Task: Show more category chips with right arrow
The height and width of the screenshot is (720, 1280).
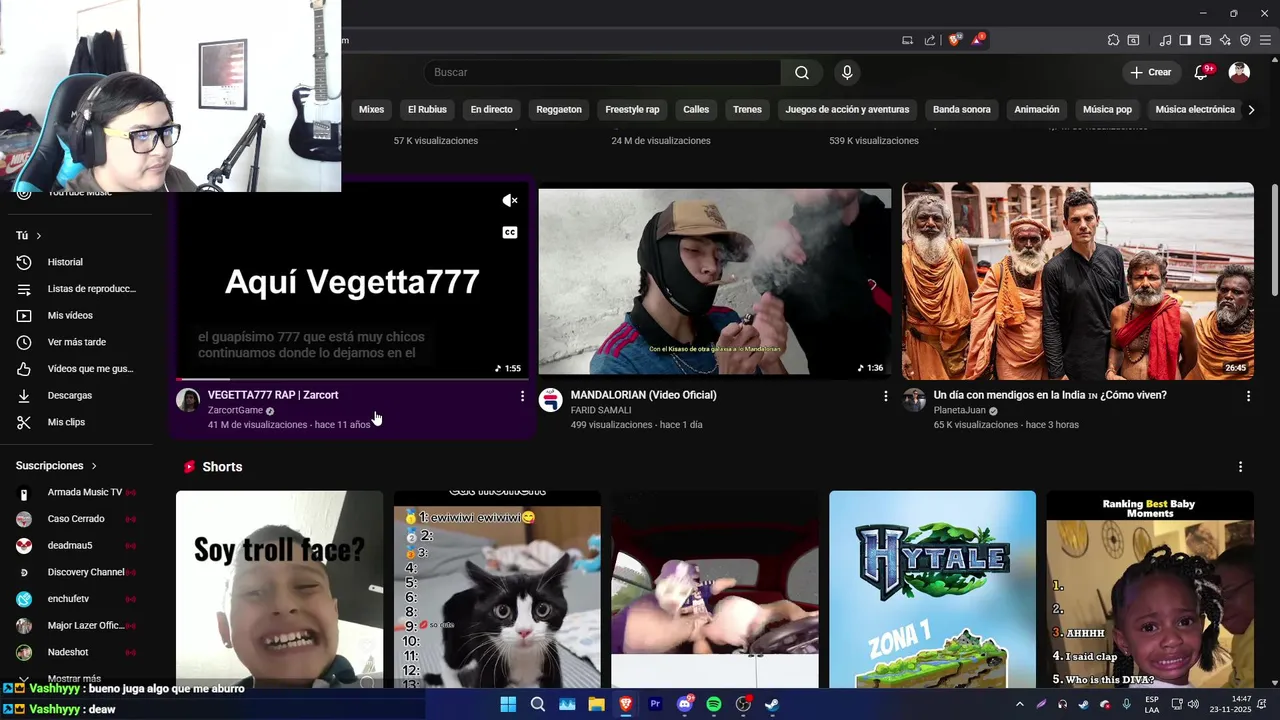Action: [x=1251, y=110]
